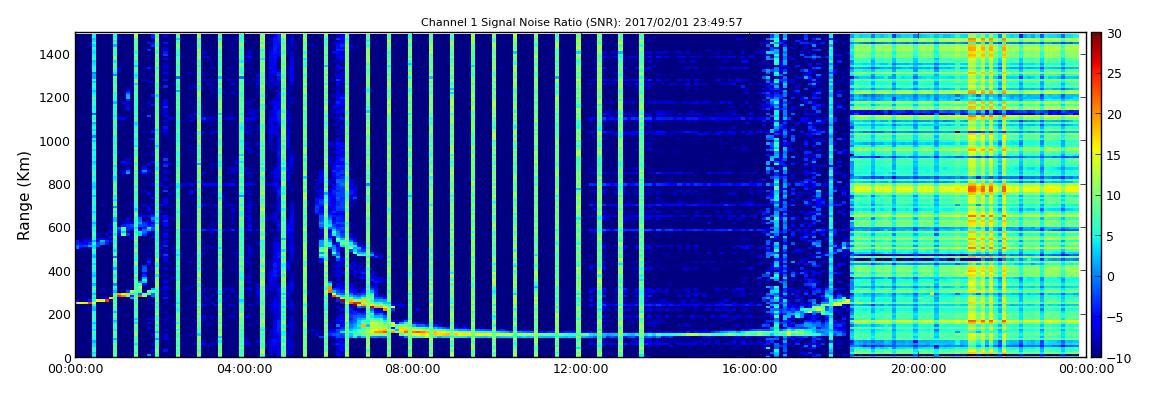Click the colorbar label 20
The image size is (1150, 407).
(x=1116, y=114)
